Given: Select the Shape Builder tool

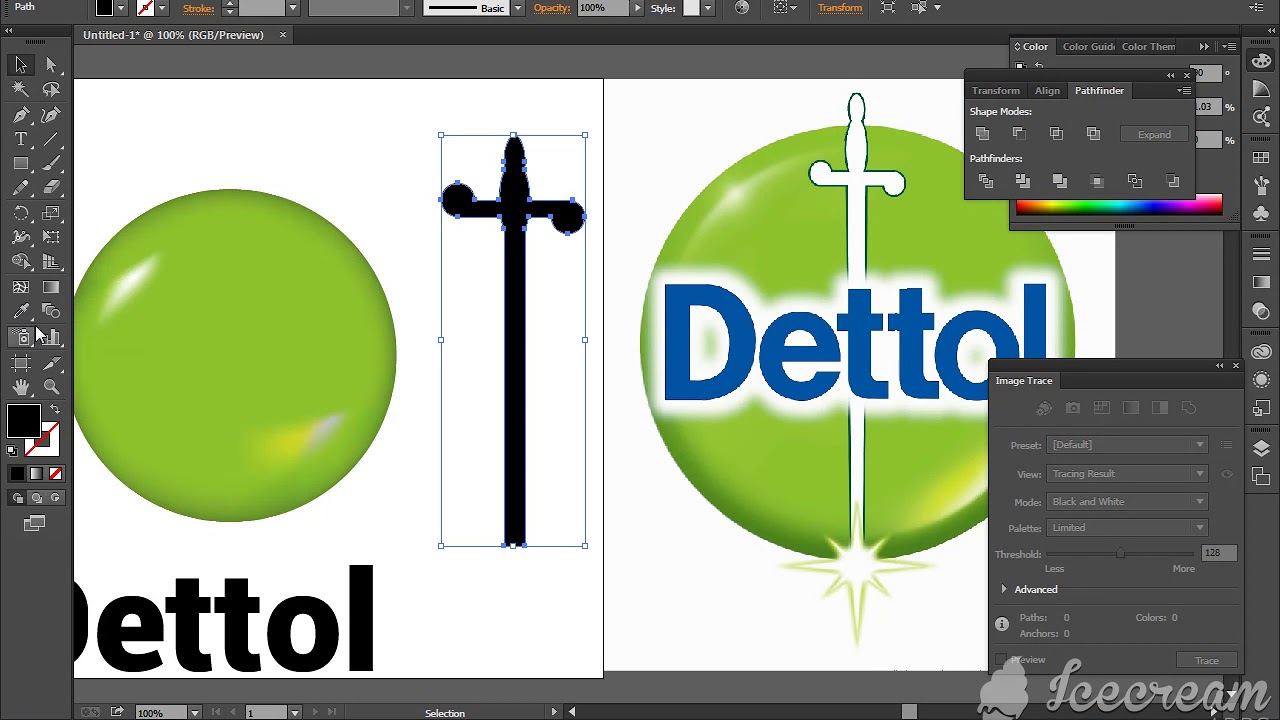Looking at the screenshot, I should point(21,262).
